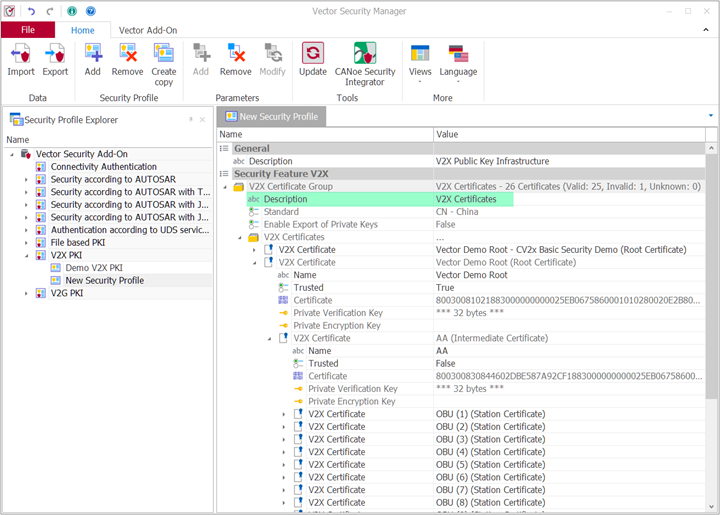Screen dimensions: 720x515
Task: Select New Security Profile in explorer
Action: pyautogui.click(x=104, y=280)
